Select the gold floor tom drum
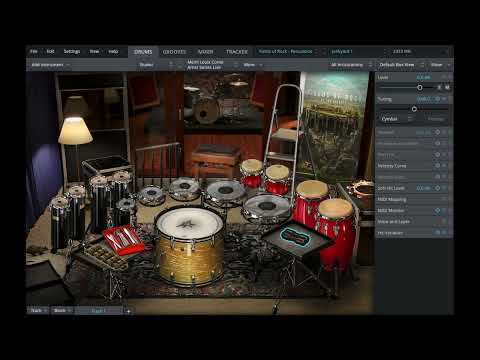Image resolution: width=480 pixels, height=360 pixels. (x=189, y=247)
